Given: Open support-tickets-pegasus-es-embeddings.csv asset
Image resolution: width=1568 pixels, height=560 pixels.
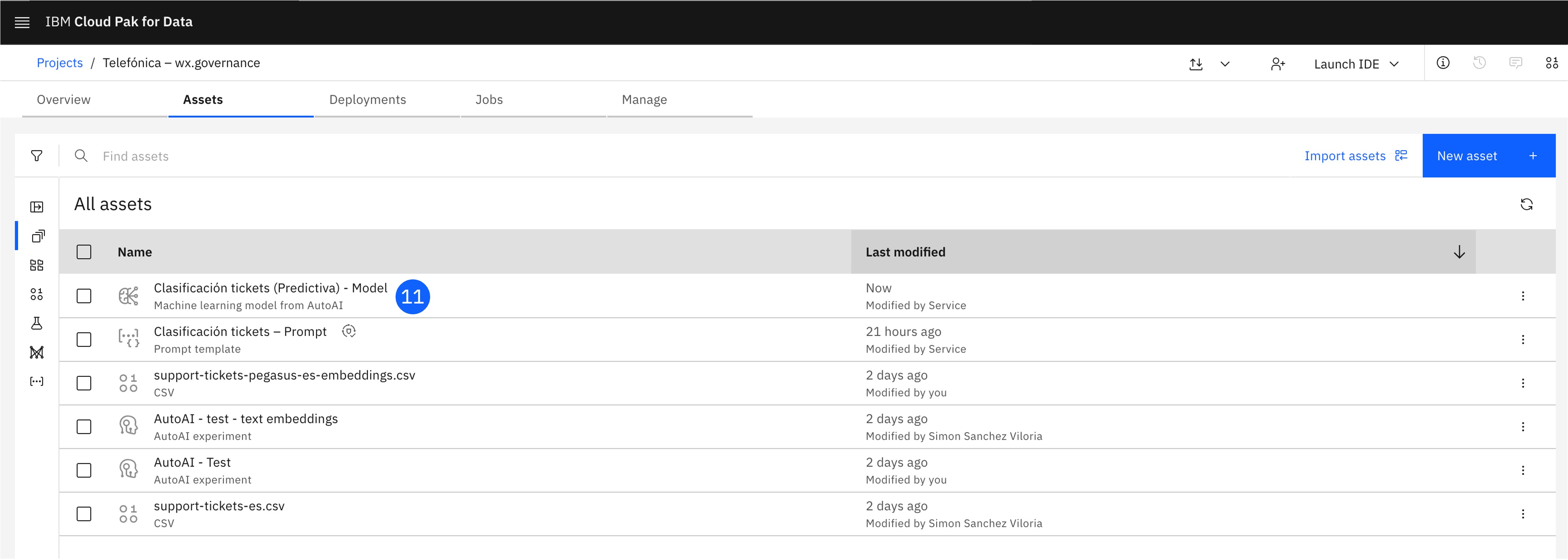Looking at the screenshot, I should pyautogui.click(x=284, y=375).
